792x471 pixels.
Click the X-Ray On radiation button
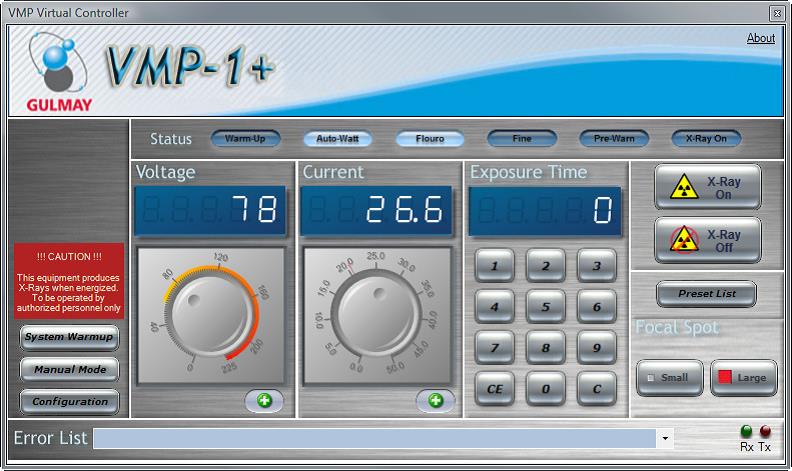tap(708, 187)
